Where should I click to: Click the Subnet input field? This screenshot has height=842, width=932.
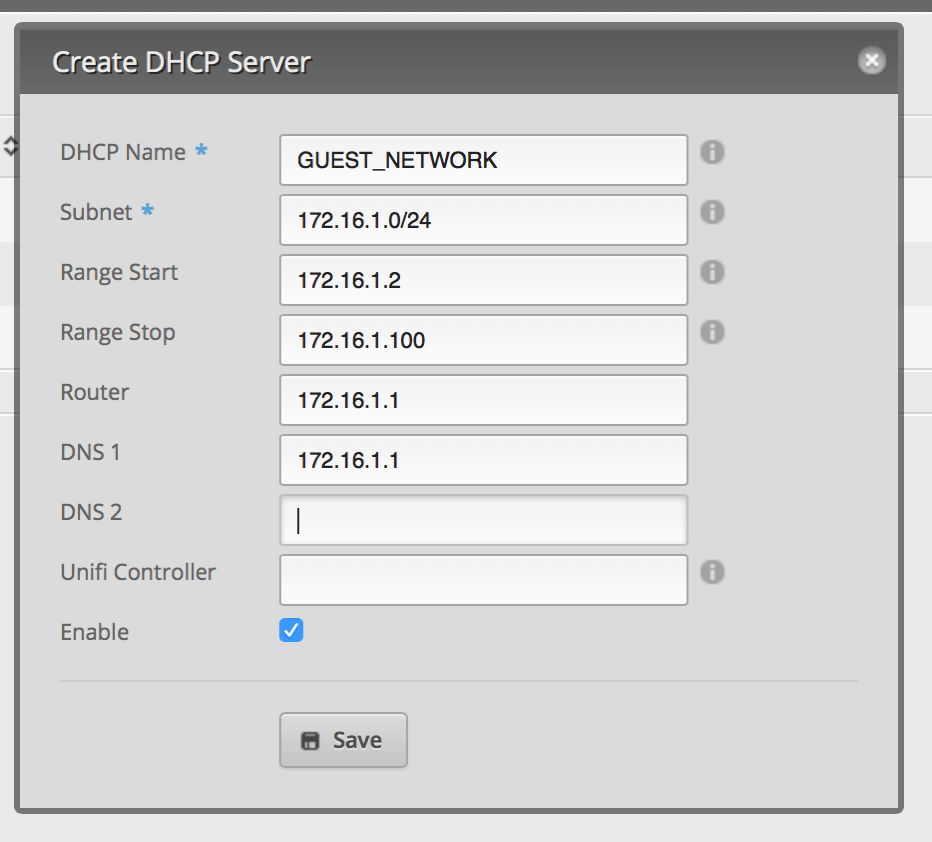click(x=484, y=220)
